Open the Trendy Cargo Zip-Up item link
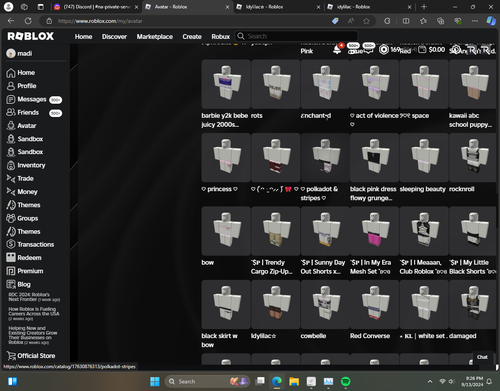500x391 pixels. [272, 267]
